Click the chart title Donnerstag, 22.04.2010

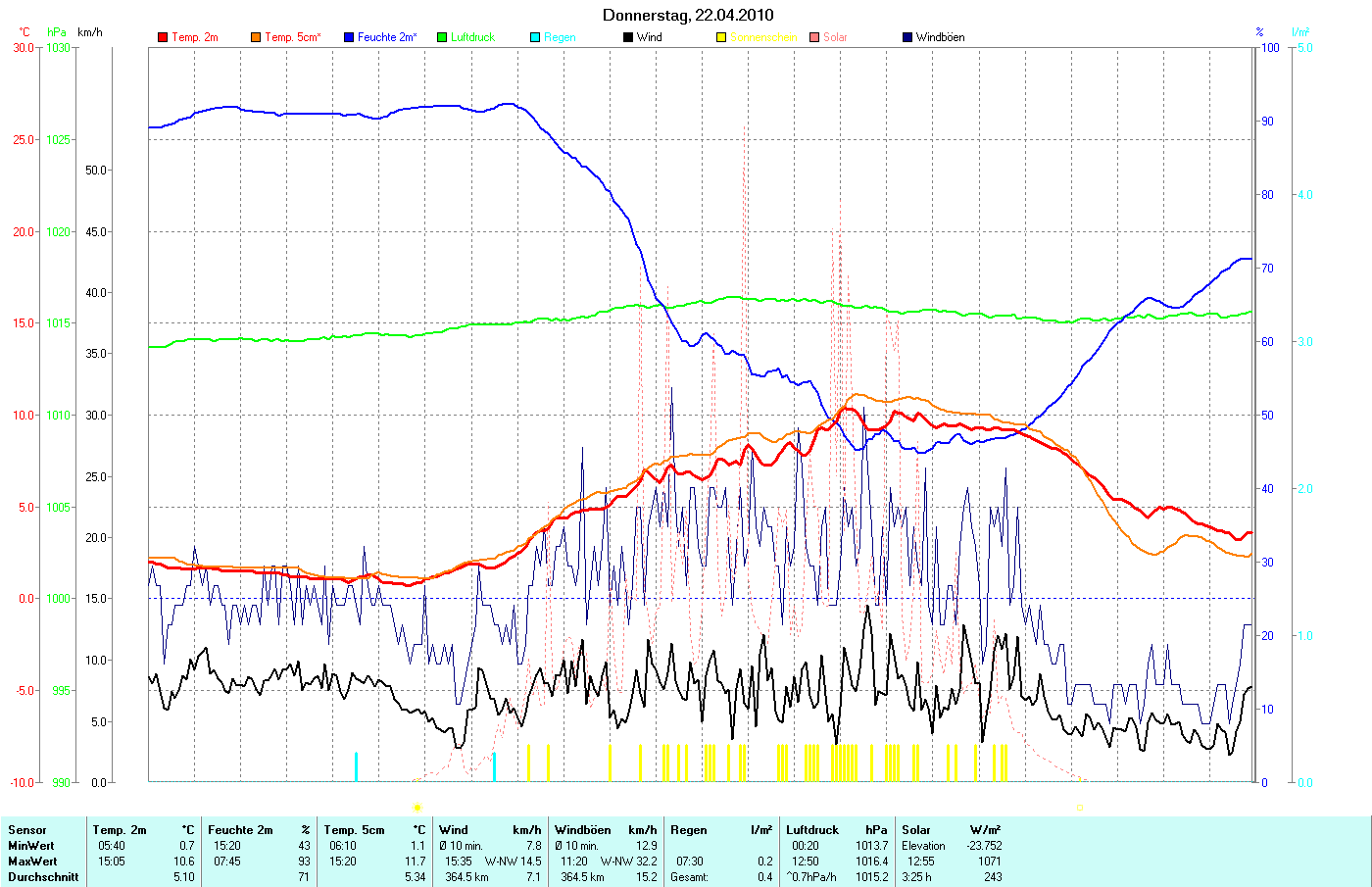pos(688,15)
